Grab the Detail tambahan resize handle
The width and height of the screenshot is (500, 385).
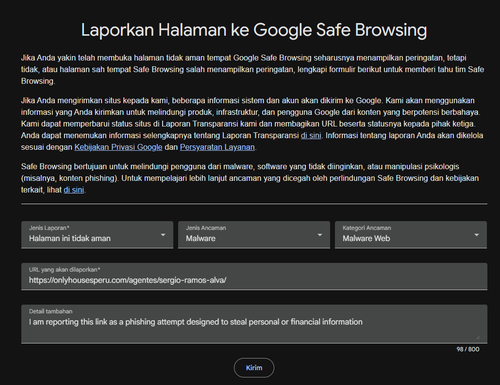point(477,337)
